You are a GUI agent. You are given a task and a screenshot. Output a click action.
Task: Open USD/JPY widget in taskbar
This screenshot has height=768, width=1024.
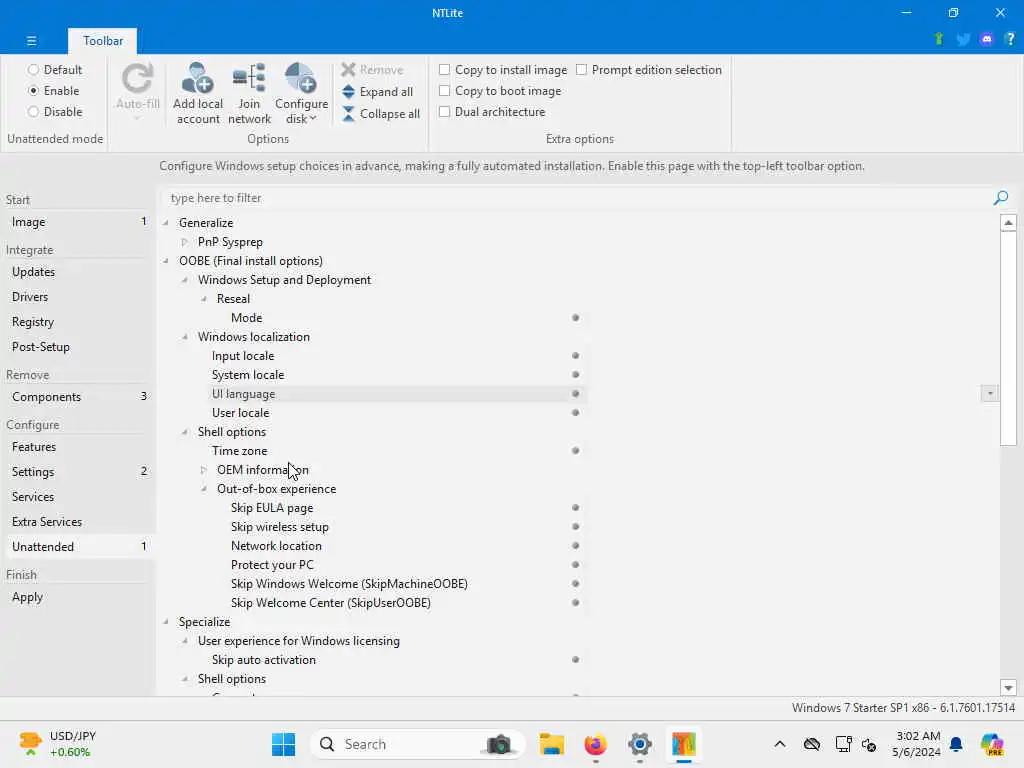pyautogui.click(x=57, y=744)
